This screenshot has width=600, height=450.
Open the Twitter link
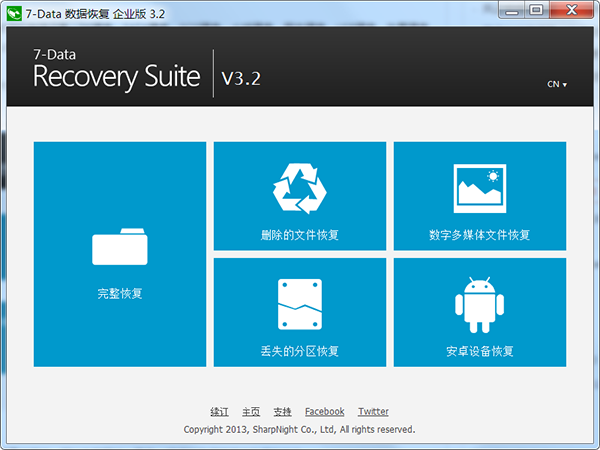(x=373, y=412)
